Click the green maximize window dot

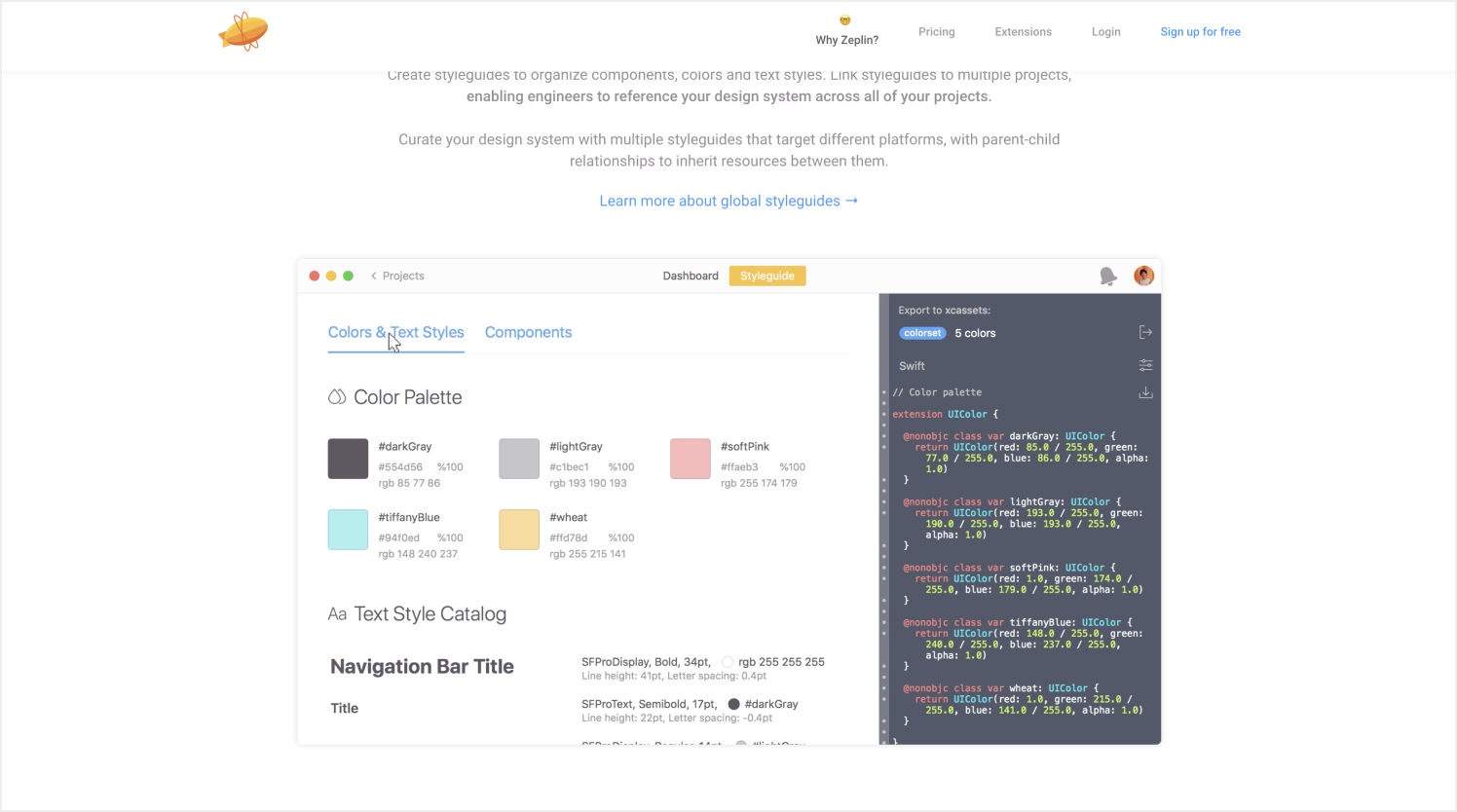348,277
